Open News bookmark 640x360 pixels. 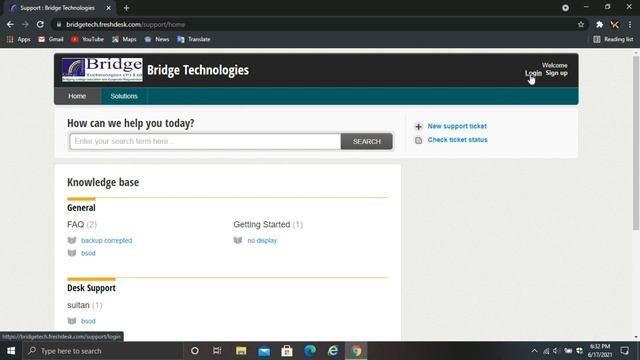(x=157, y=39)
